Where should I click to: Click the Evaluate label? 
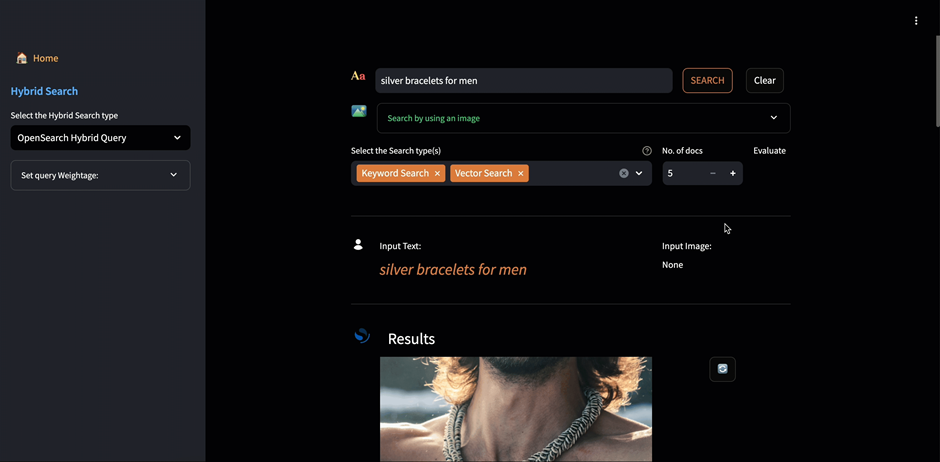769,151
